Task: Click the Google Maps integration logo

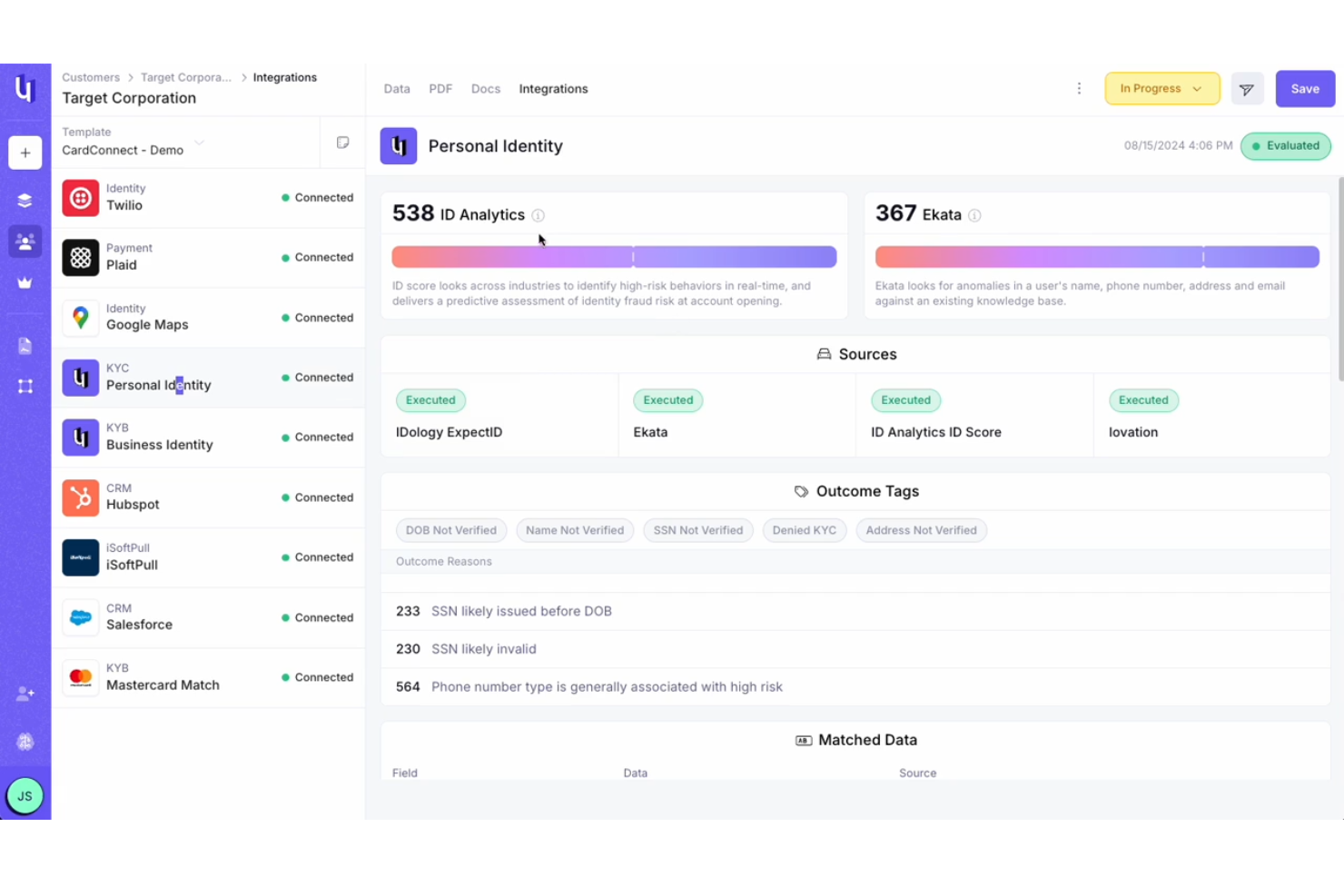Action: point(81,318)
